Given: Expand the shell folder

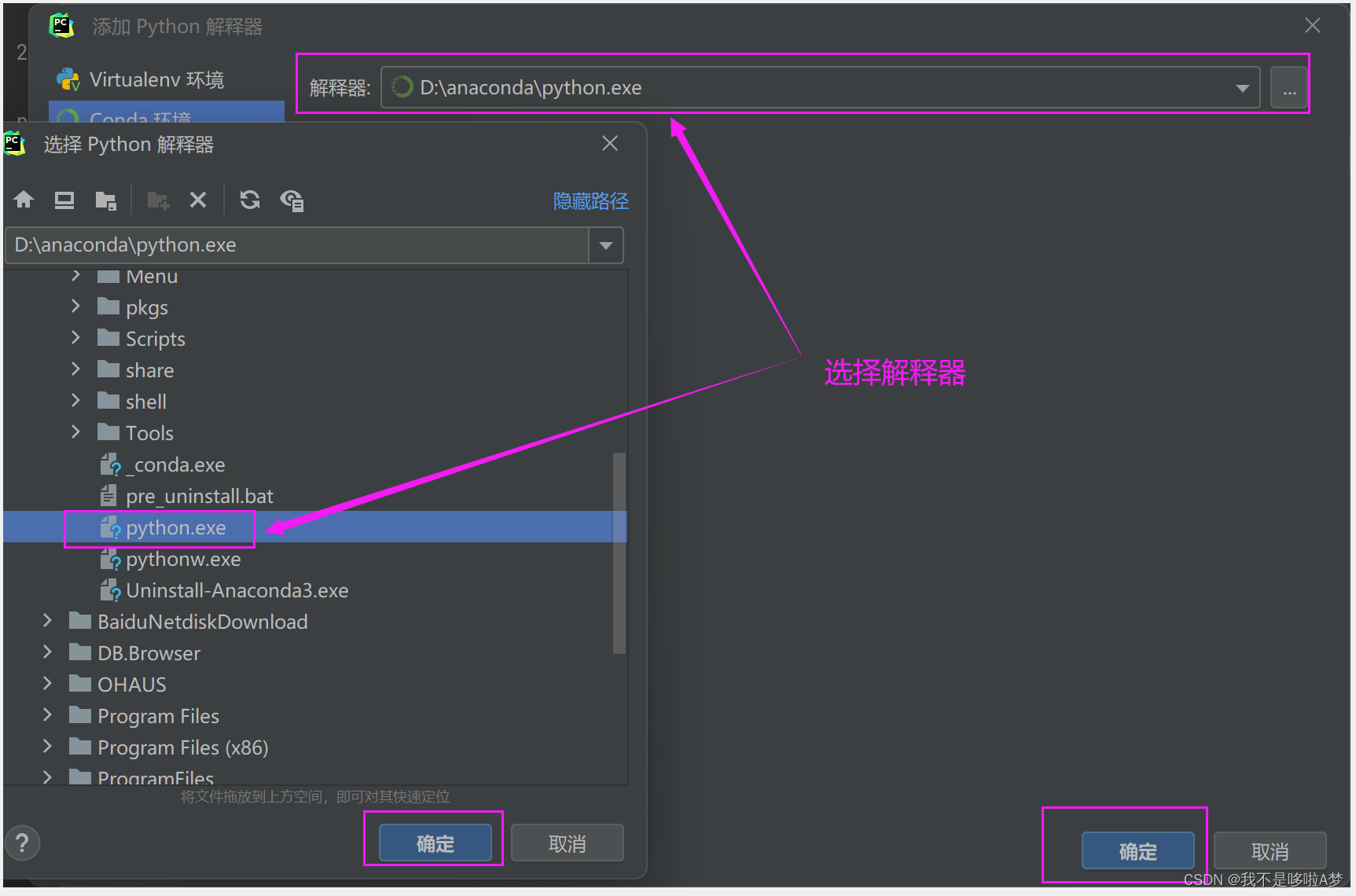Looking at the screenshot, I should click(x=75, y=400).
